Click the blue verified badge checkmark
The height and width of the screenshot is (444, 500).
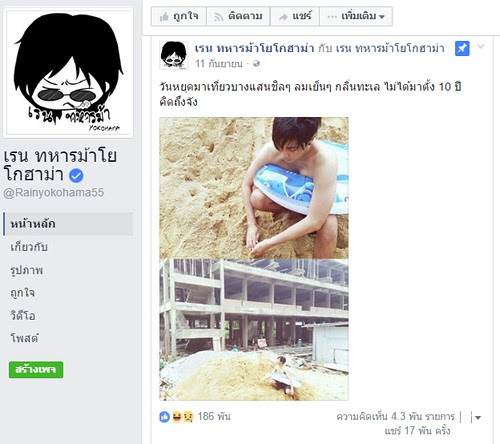76,175
